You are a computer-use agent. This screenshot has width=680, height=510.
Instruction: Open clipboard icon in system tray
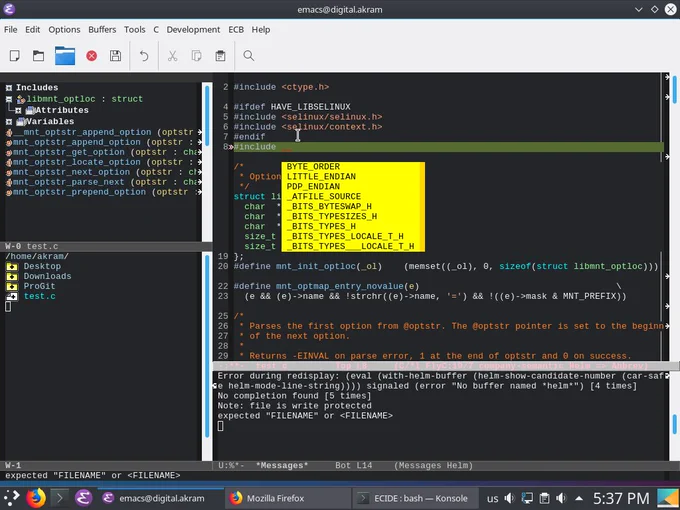(544, 498)
